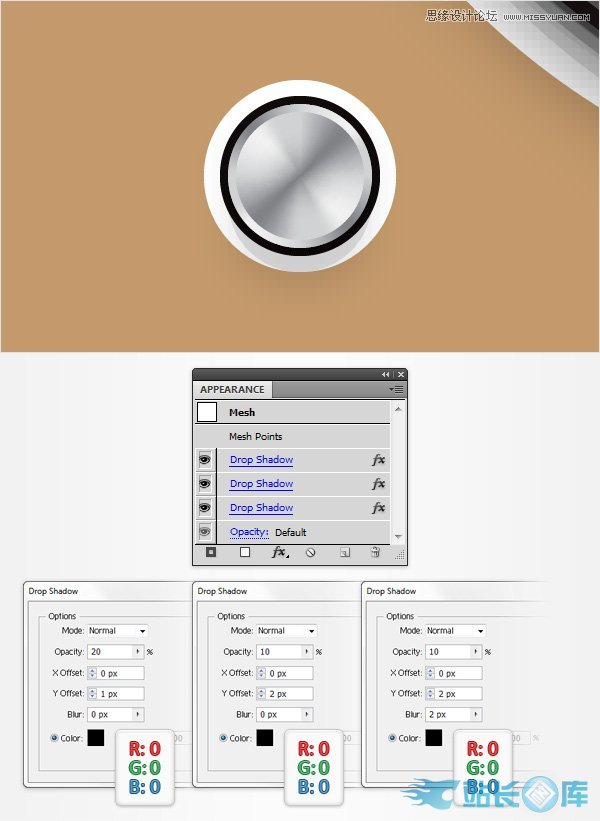Select Color radio button in the 20% opacity dialog
The width and height of the screenshot is (600, 821).
[x=54, y=738]
